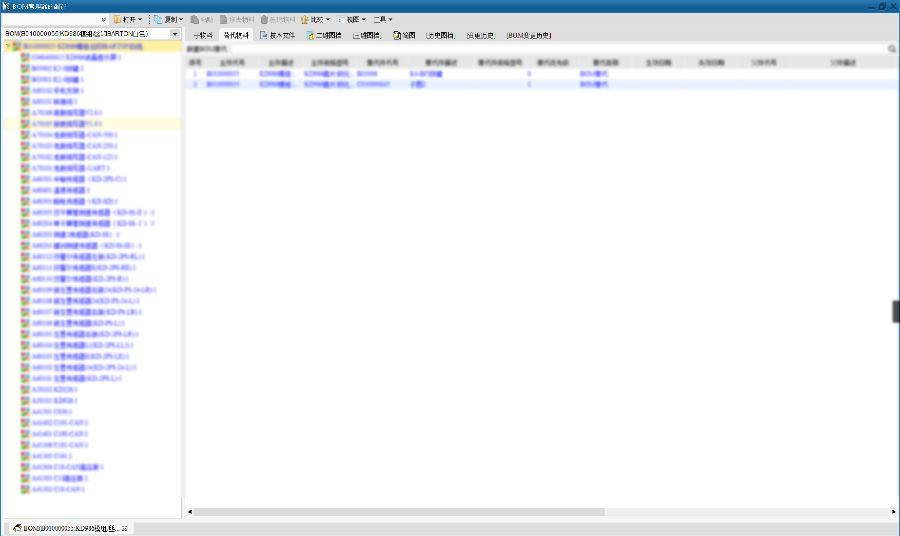
Task: Click the part icon of A70305 row
Action: tap(25, 124)
